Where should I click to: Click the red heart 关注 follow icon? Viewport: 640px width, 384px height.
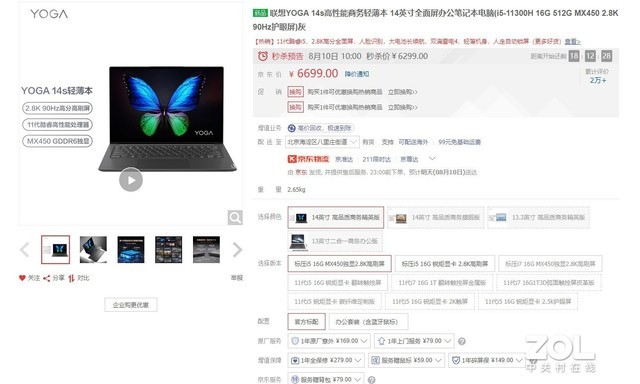[x=22, y=278]
